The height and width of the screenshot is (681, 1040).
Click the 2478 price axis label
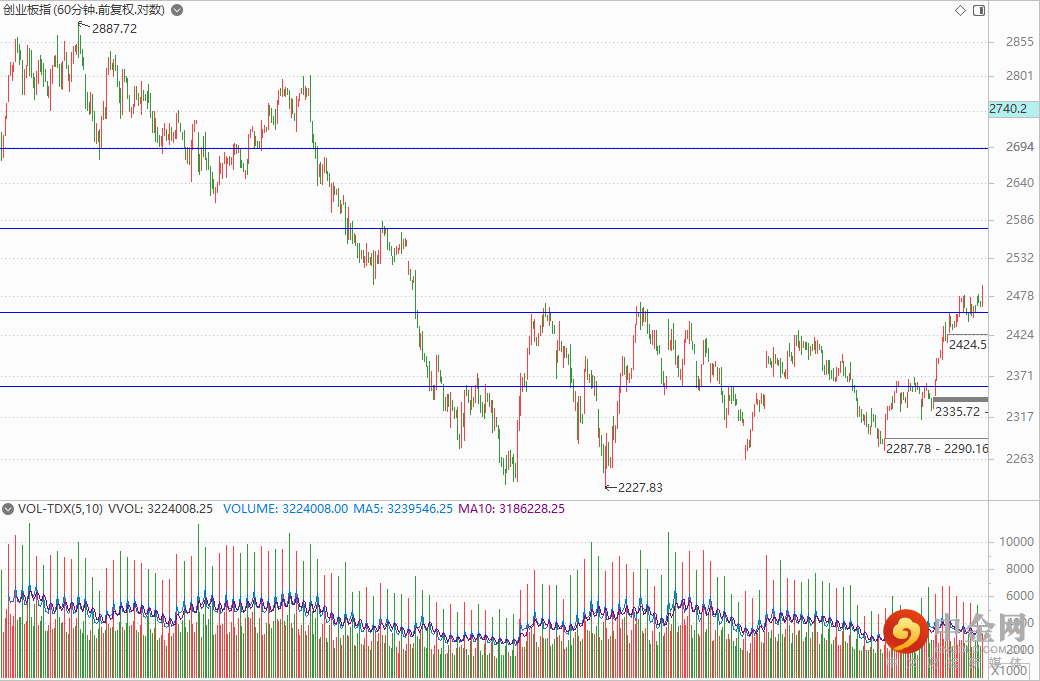click(x=1019, y=296)
